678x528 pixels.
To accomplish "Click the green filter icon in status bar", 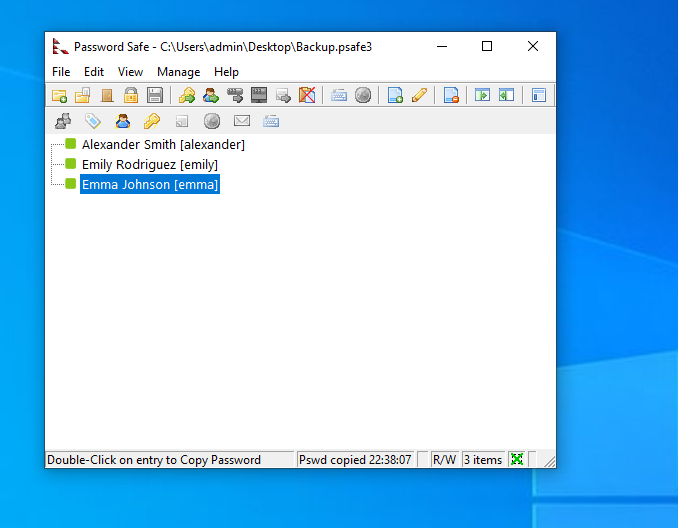I will (x=517, y=459).
